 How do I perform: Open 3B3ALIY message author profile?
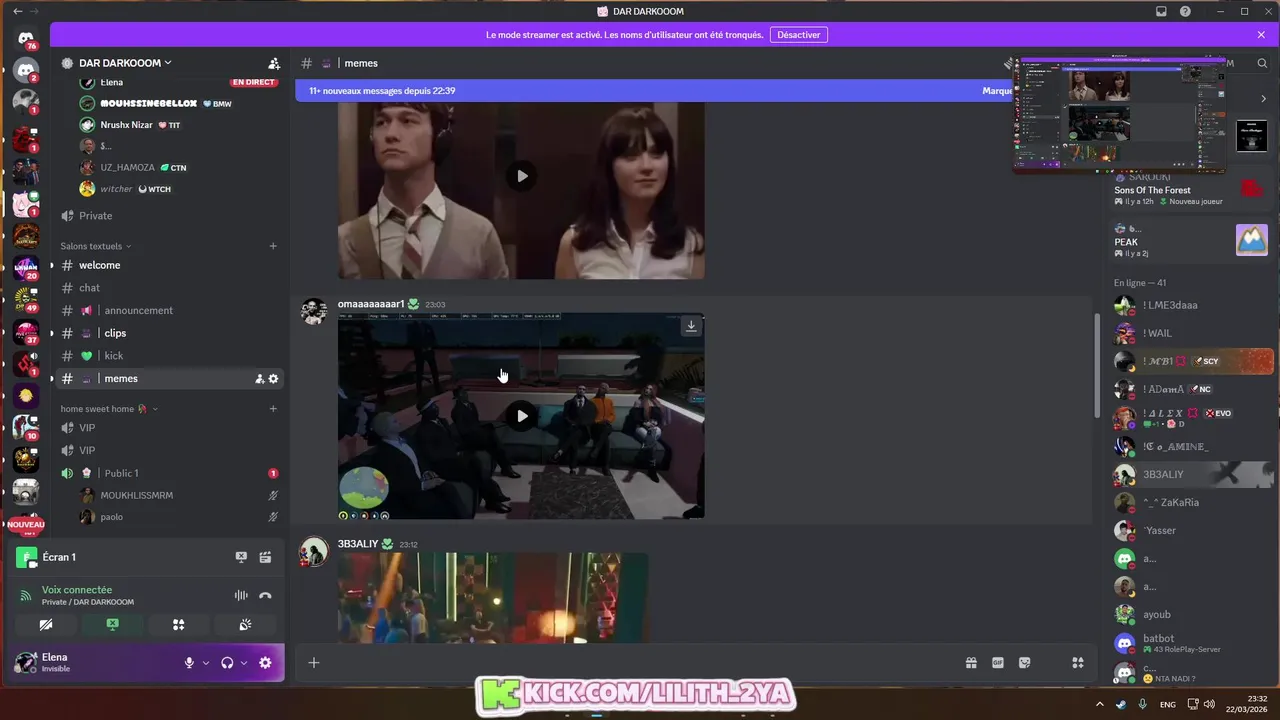tap(358, 544)
